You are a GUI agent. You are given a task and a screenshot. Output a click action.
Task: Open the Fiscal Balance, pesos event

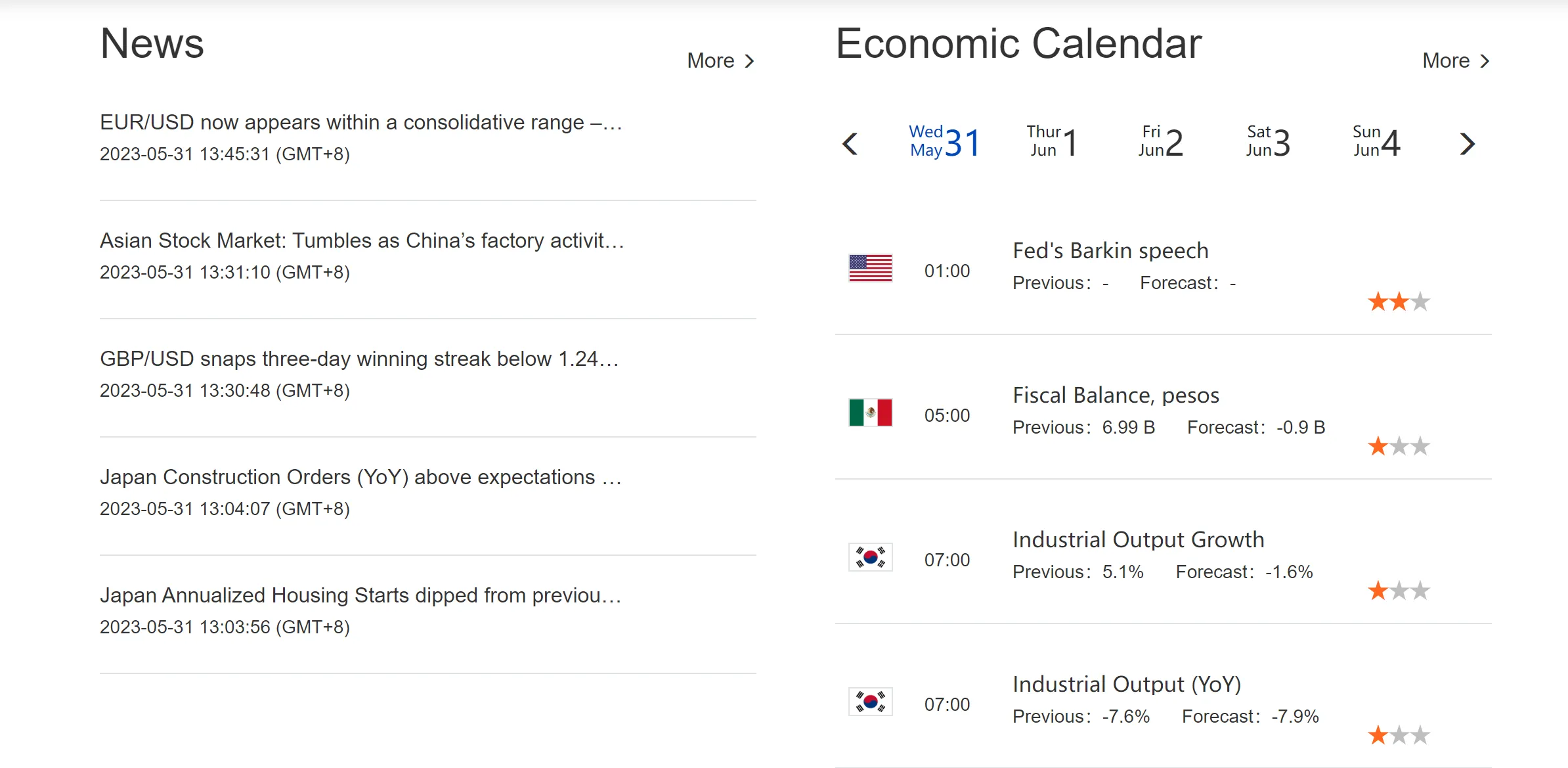(1116, 395)
